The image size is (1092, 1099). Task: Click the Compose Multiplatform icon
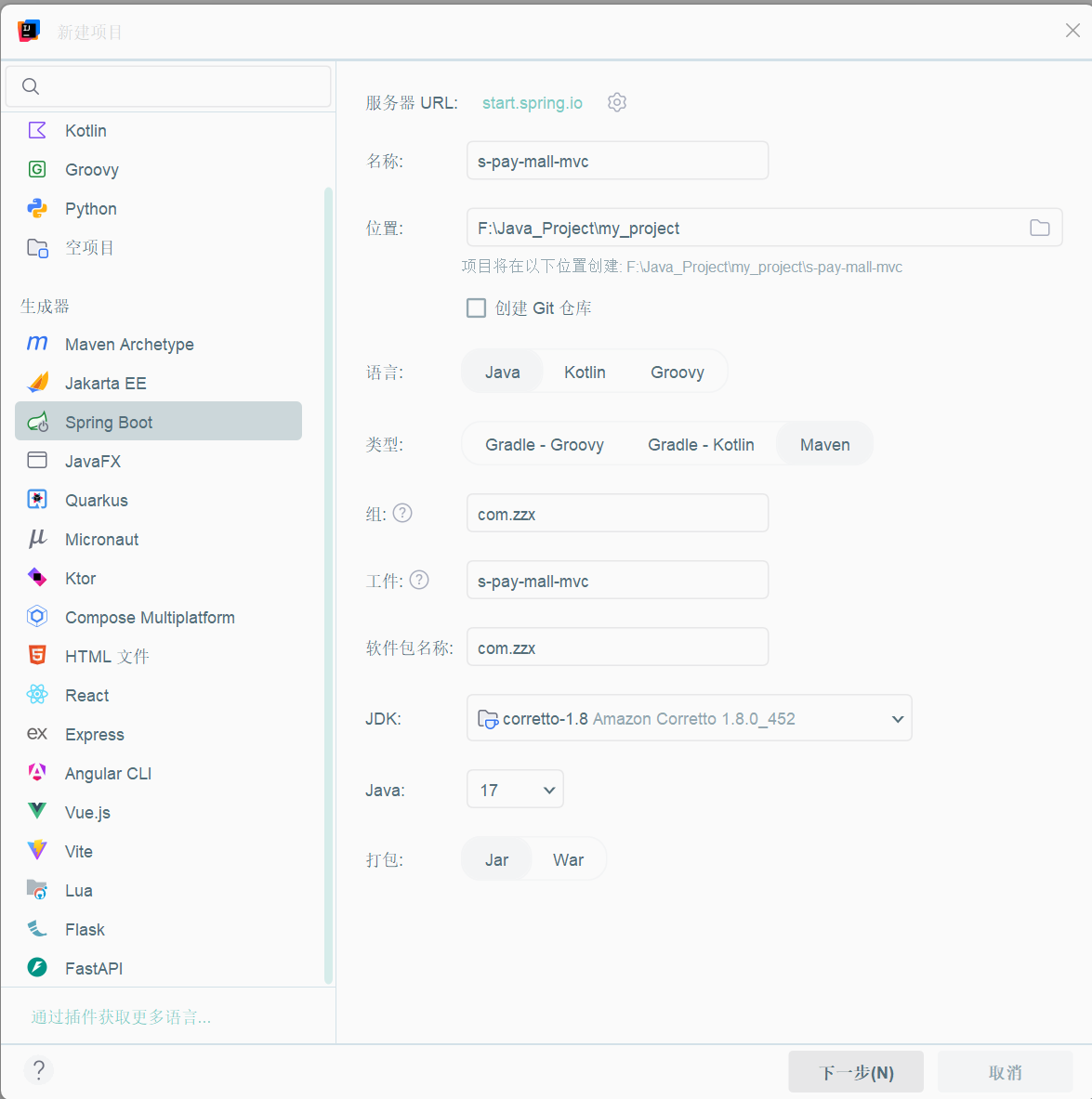(37, 617)
